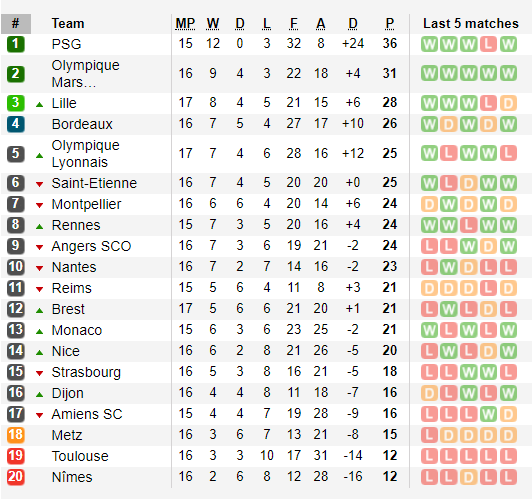Sort by the P points column header
Screen dimensions: 532x499
[390, 23]
